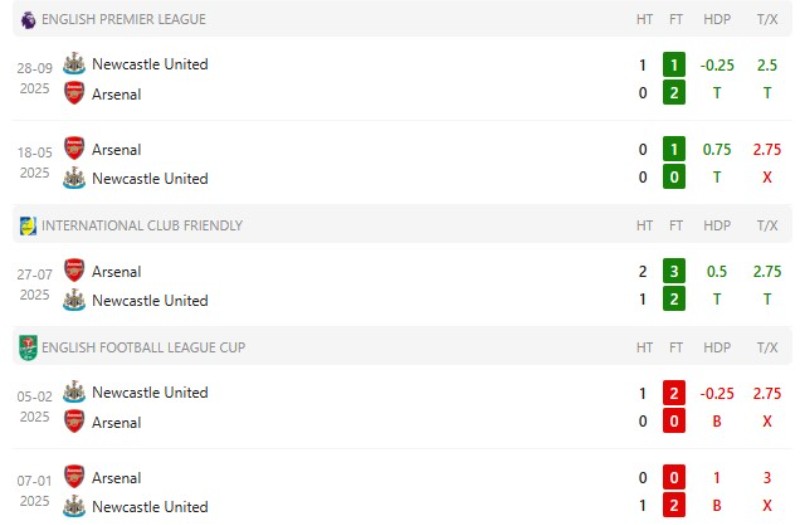Click the English Premier League logo icon
The width and height of the screenshot is (800, 525).
(x=28, y=19)
